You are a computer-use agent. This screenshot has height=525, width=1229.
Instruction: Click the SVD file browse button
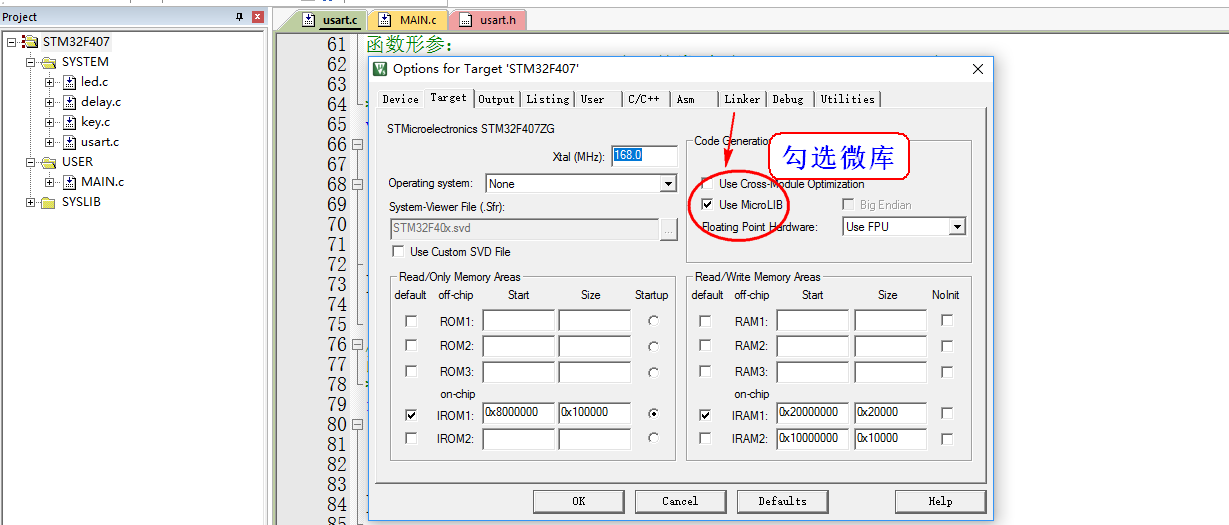click(669, 229)
